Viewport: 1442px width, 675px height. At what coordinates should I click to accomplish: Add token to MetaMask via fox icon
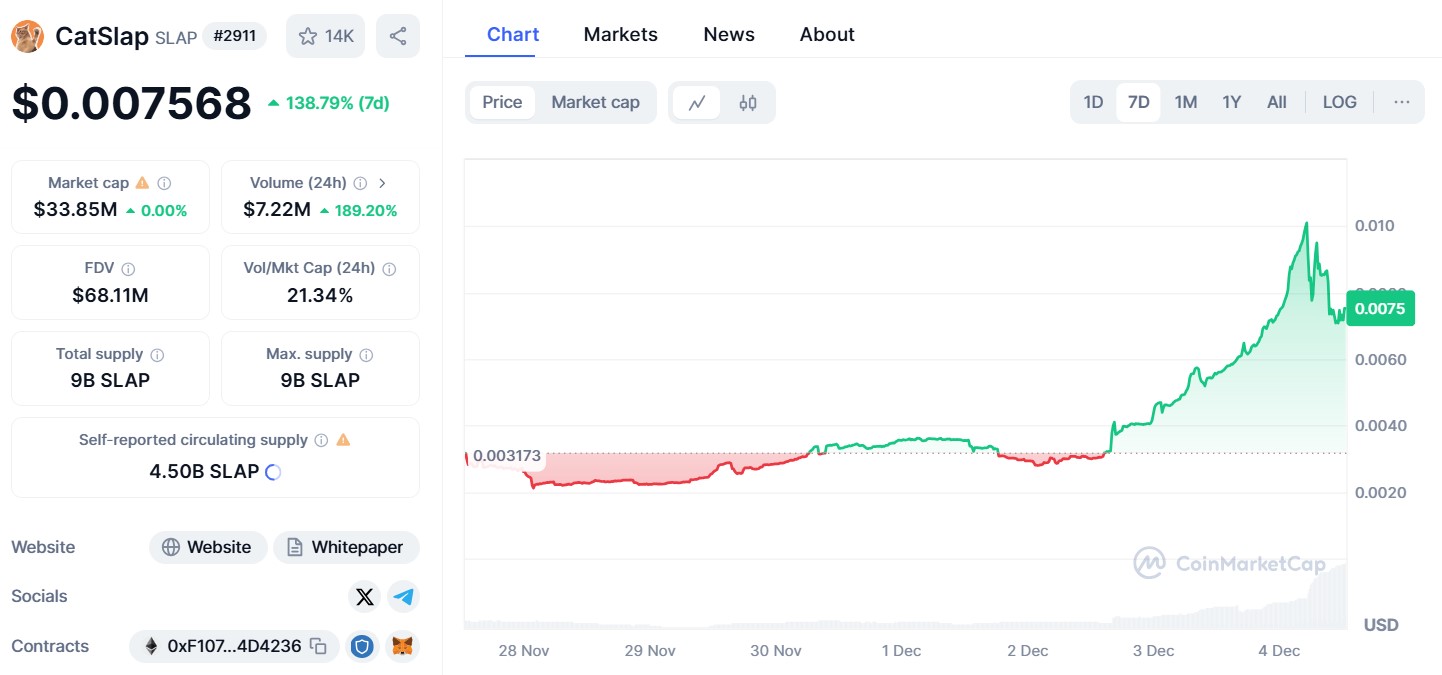403,646
